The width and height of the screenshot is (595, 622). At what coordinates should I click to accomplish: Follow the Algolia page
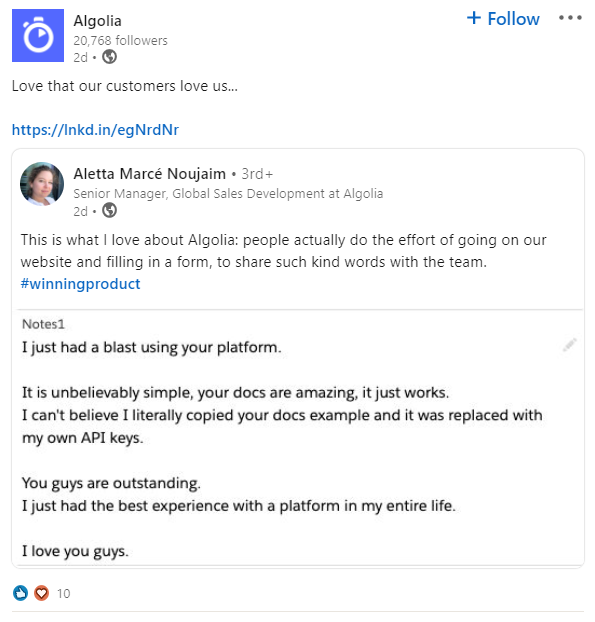pos(503,19)
